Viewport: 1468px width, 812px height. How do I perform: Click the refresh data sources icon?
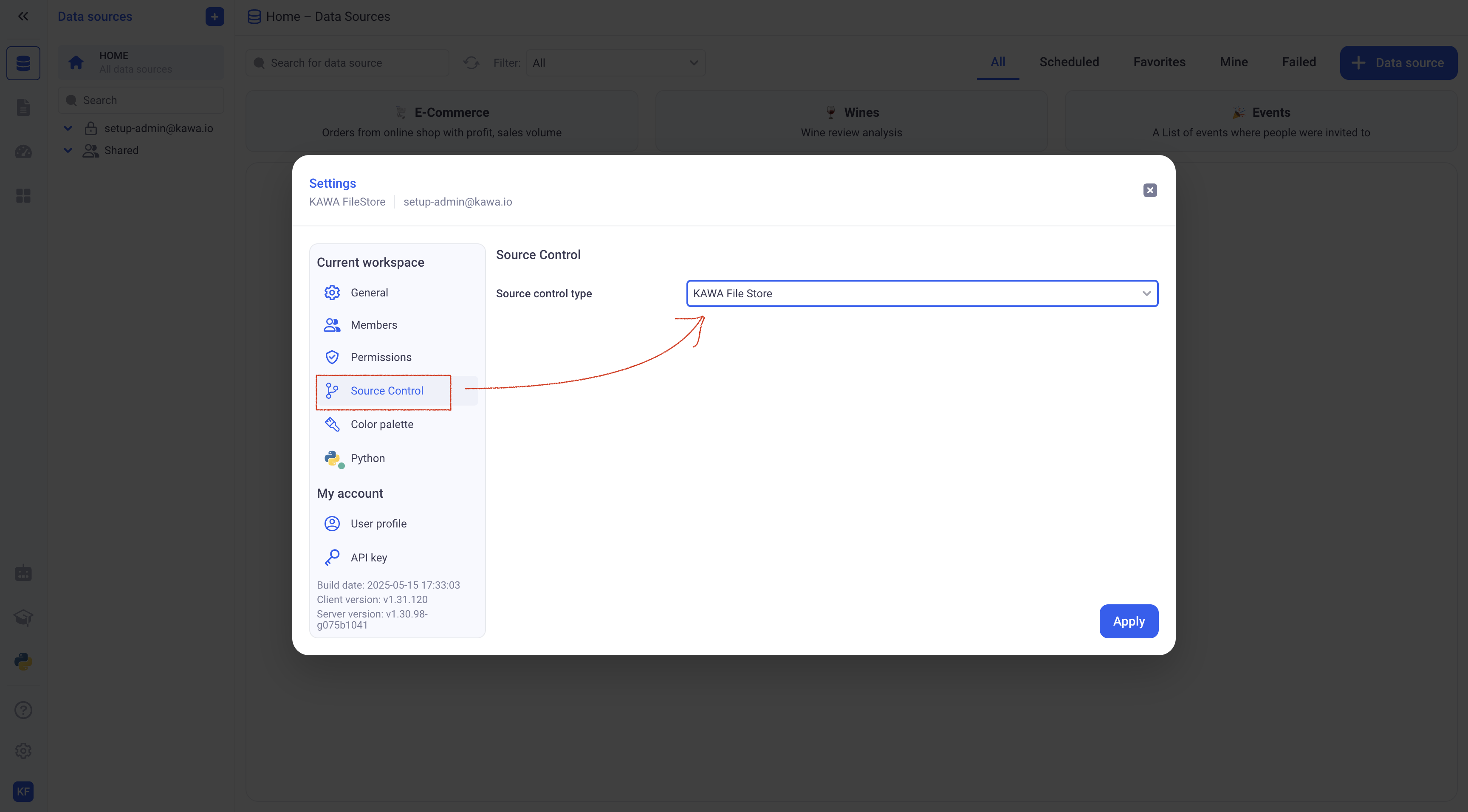471,63
